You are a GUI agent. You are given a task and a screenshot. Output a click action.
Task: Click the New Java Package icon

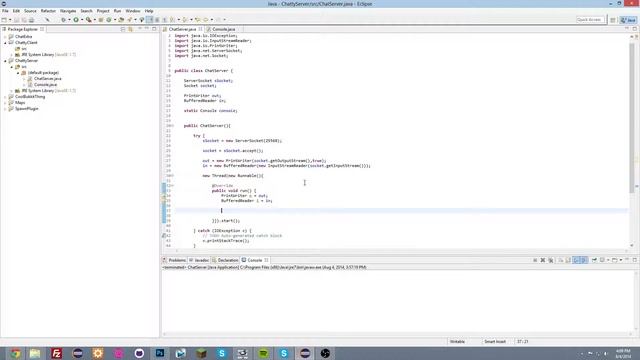click(101, 20)
